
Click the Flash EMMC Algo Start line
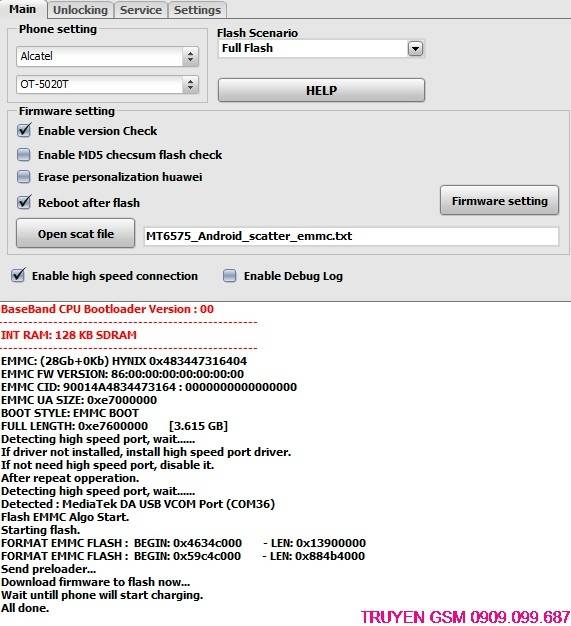65,517
